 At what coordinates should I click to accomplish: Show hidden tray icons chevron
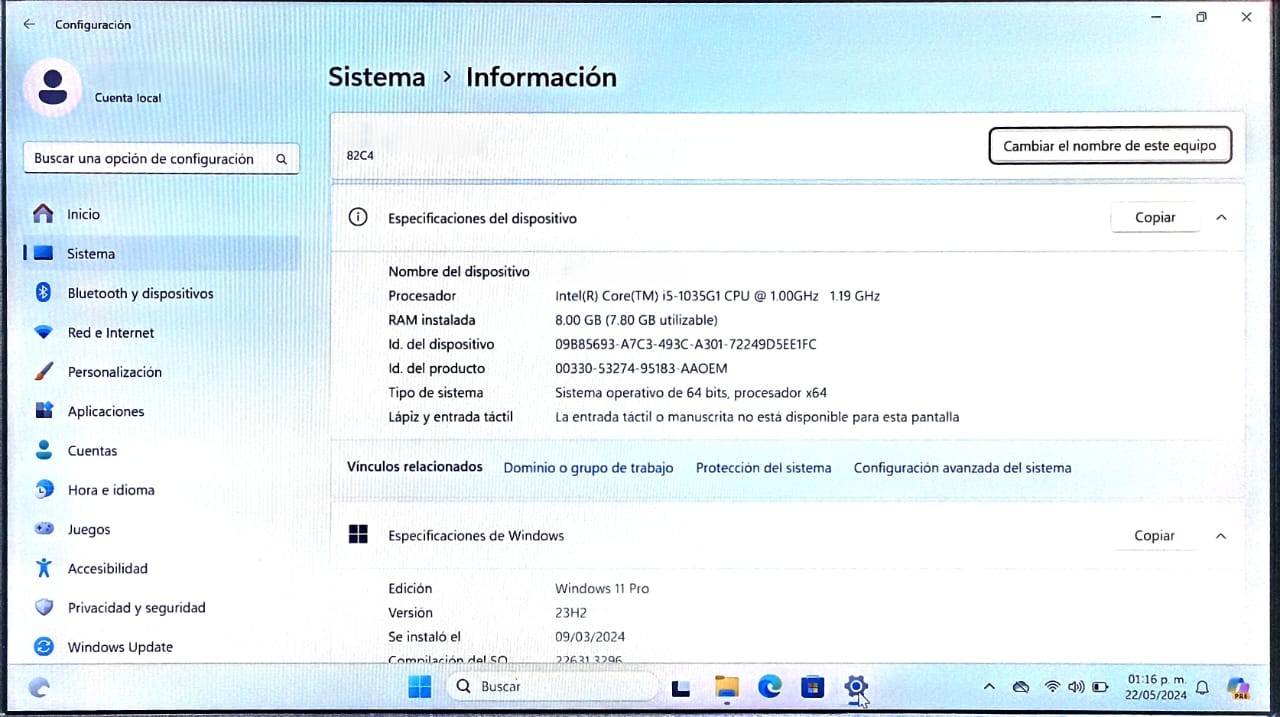point(989,687)
